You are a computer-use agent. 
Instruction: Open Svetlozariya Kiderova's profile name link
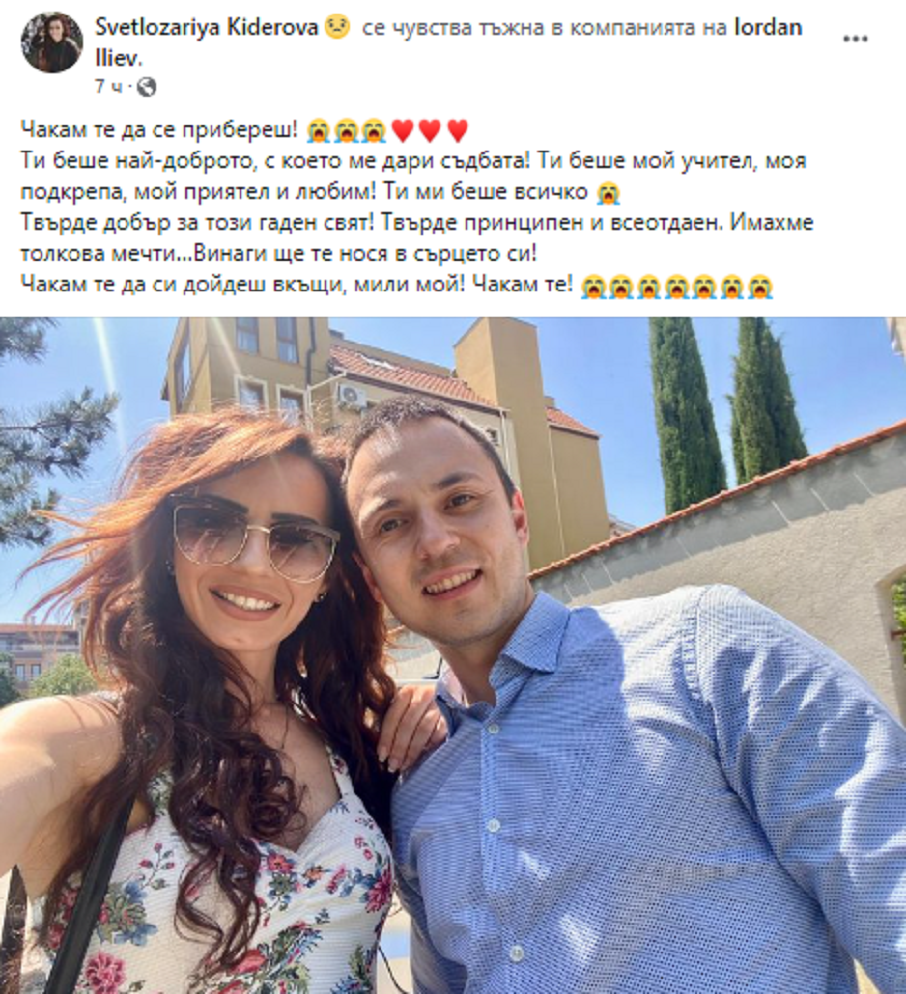coord(207,27)
